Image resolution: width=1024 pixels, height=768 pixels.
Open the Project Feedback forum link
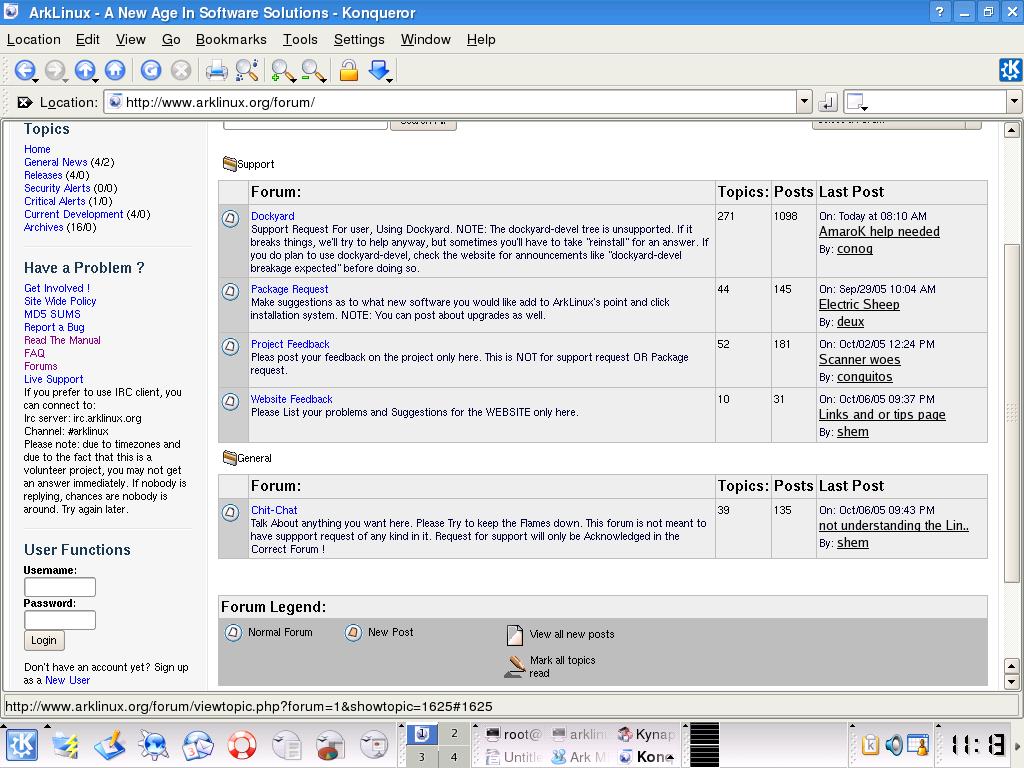(x=290, y=344)
